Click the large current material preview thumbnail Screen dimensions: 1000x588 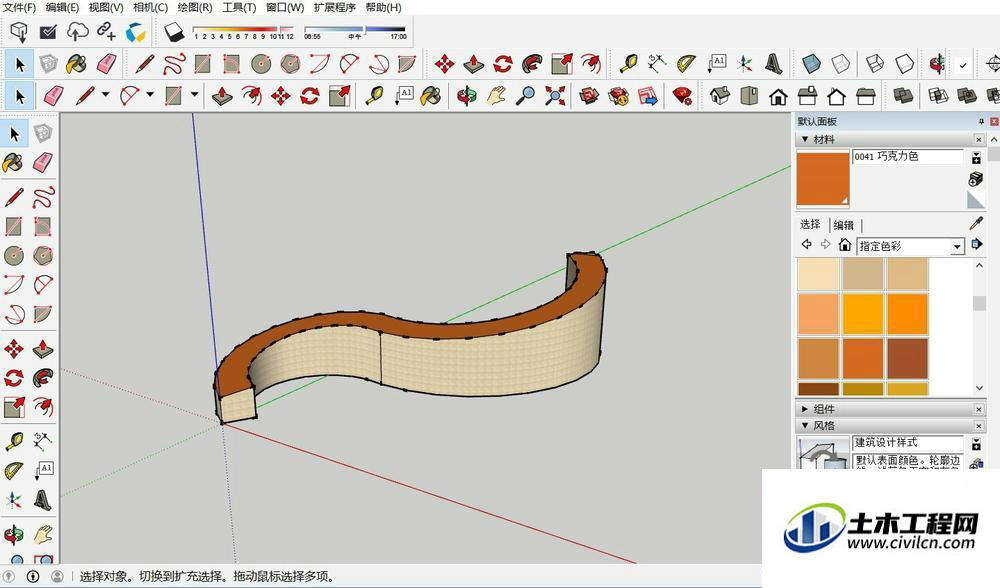pyautogui.click(x=823, y=179)
